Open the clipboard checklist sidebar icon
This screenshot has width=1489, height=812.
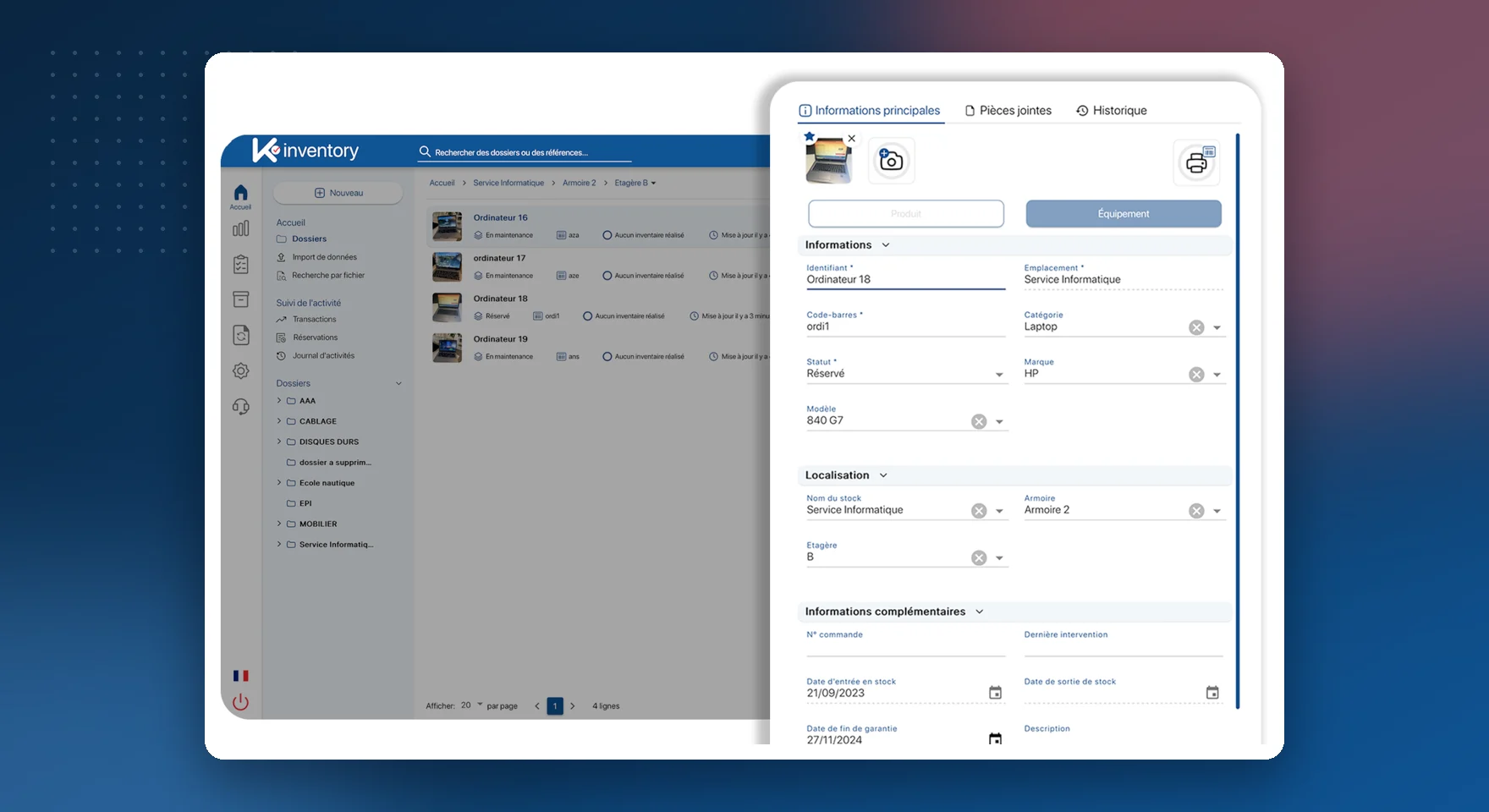coord(241,265)
